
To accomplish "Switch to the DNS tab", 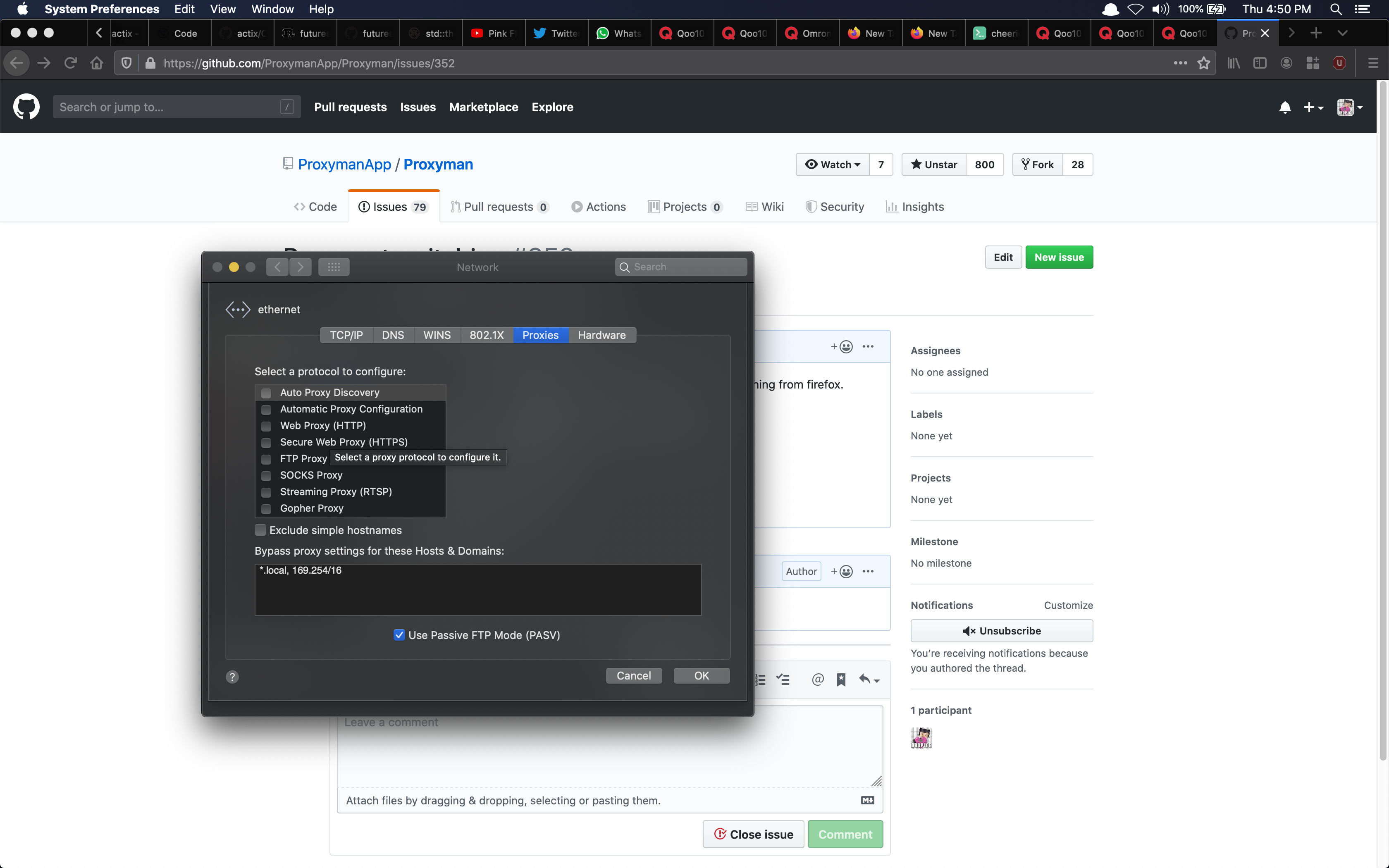I will coord(393,335).
